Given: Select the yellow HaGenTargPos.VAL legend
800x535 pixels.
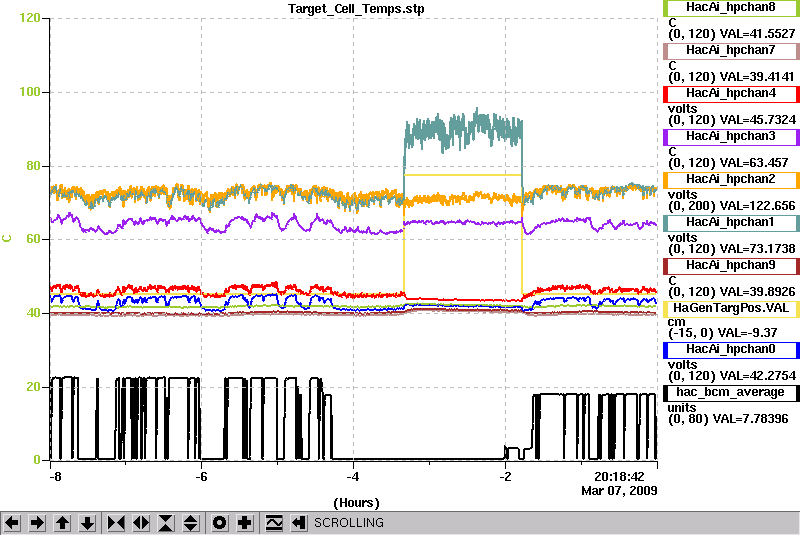Looking at the screenshot, I should [x=731, y=309].
